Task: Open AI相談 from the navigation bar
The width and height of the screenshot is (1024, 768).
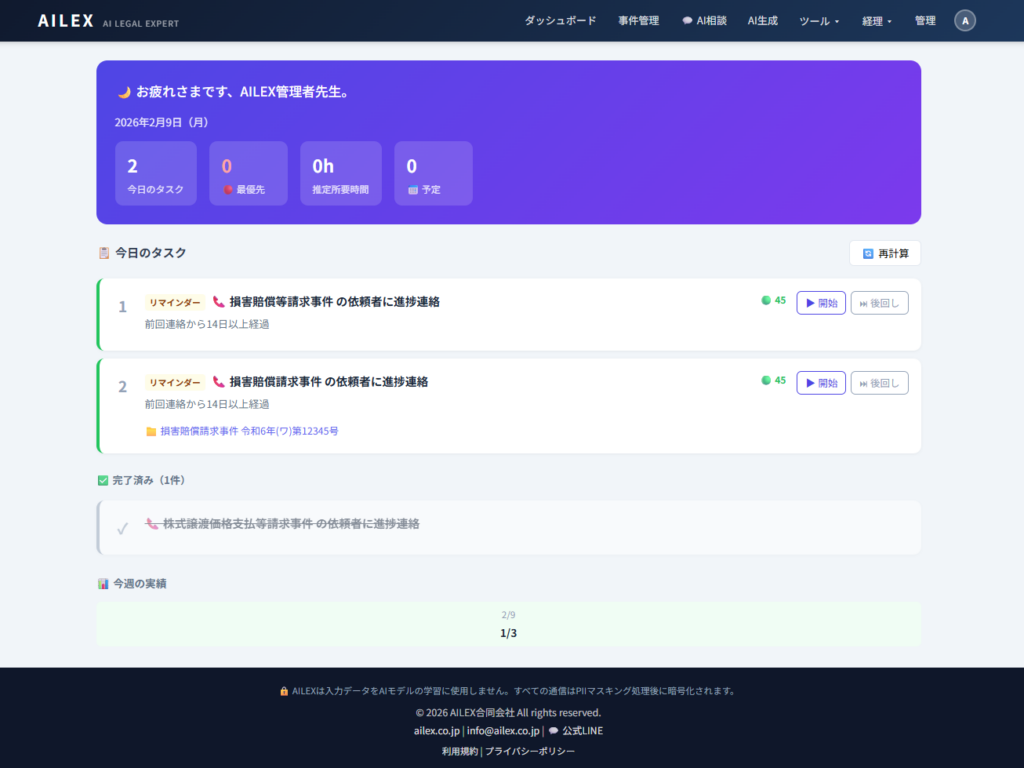Action: pyautogui.click(x=704, y=21)
